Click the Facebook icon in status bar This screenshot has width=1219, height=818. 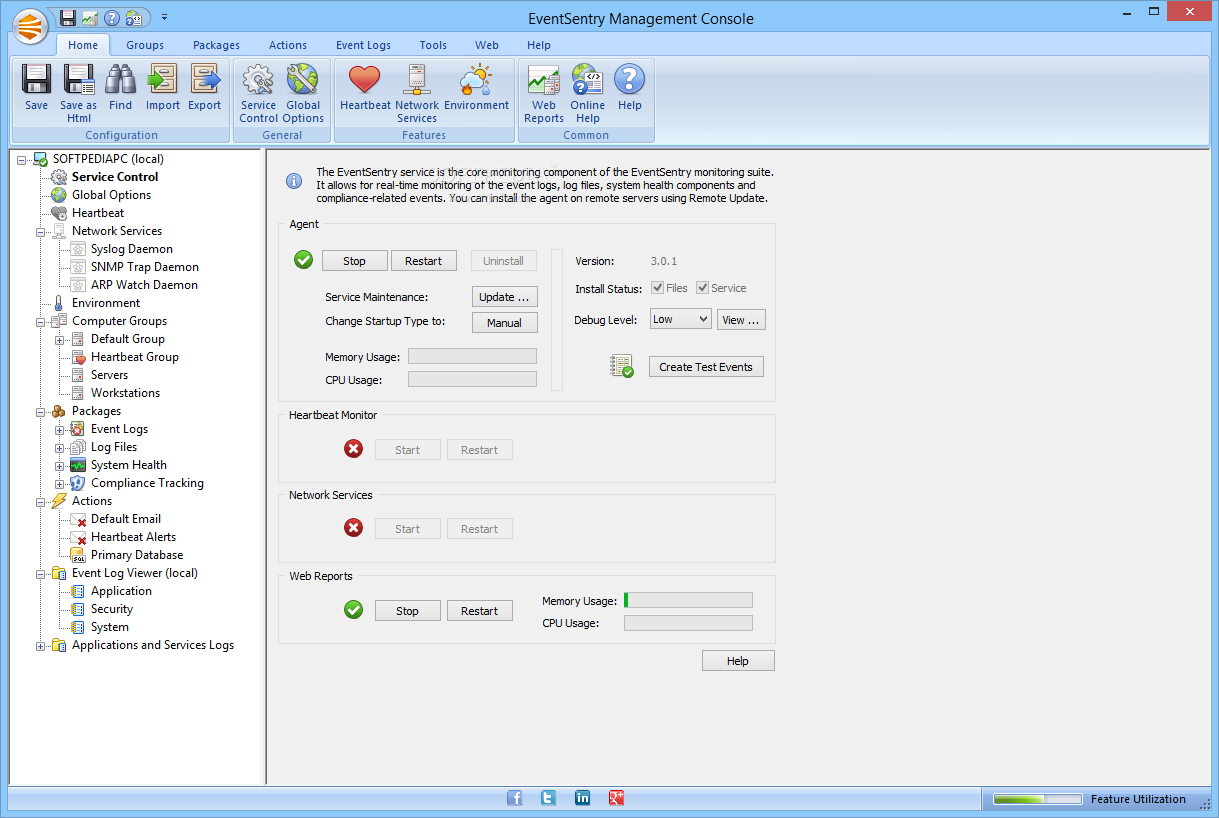coord(514,798)
